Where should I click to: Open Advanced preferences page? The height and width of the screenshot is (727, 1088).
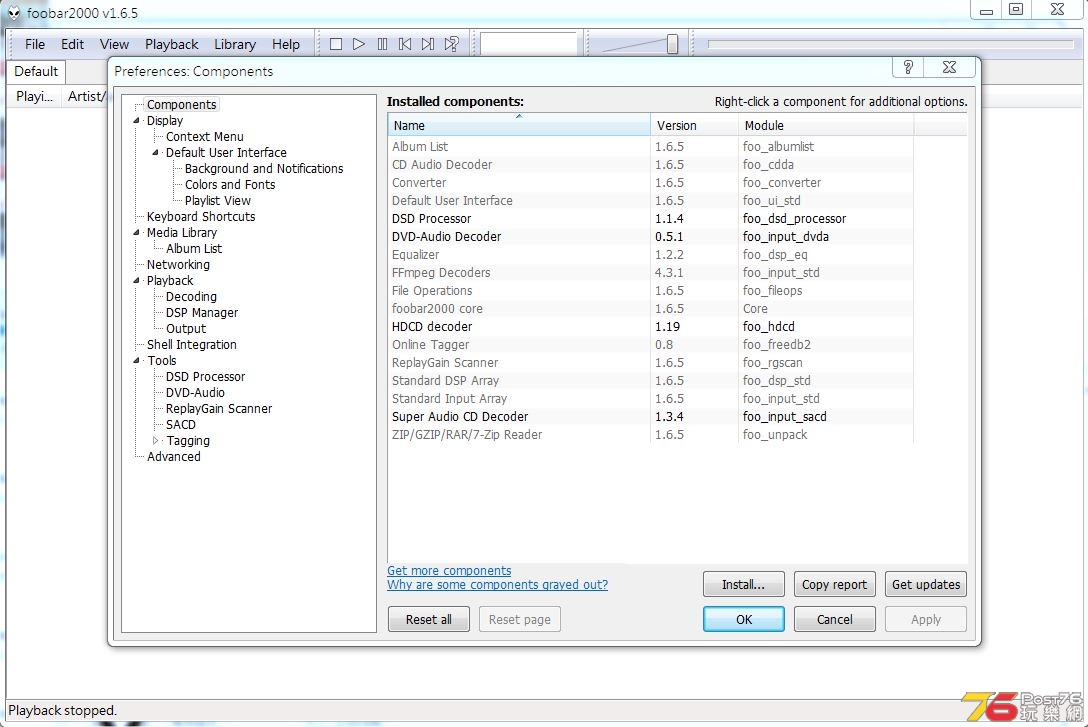[173, 456]
